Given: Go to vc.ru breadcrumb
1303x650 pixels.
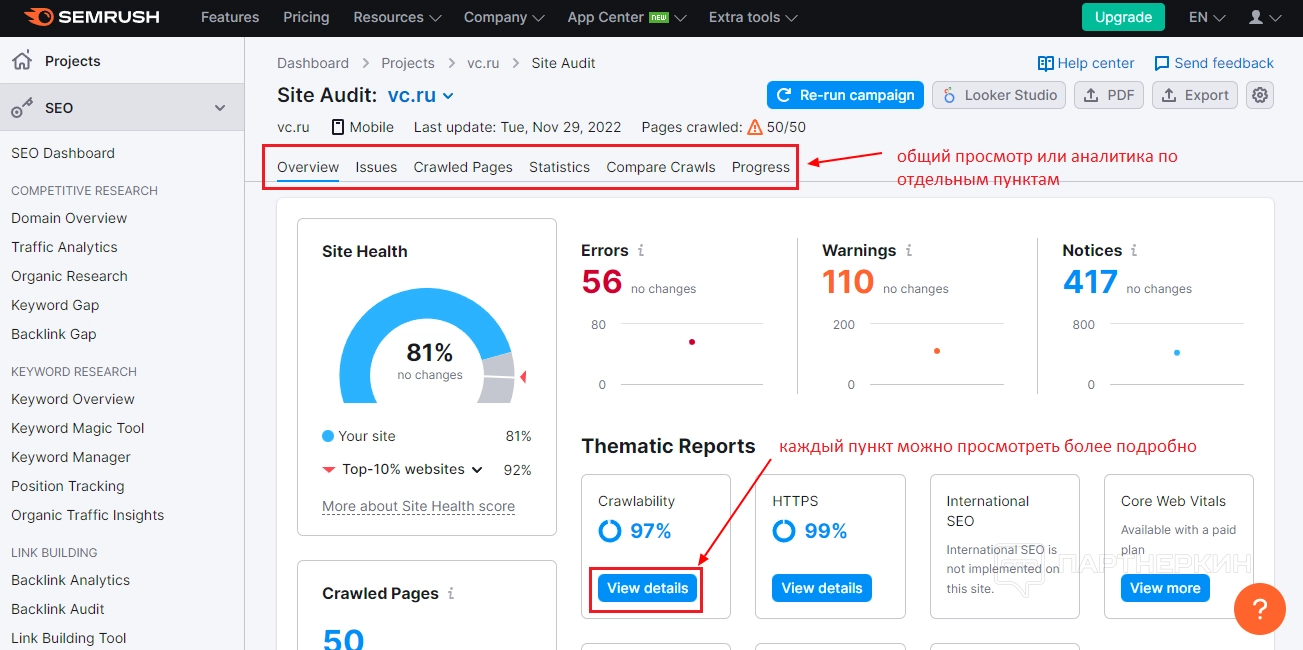Looking at the screenshot, I should 483,63.
